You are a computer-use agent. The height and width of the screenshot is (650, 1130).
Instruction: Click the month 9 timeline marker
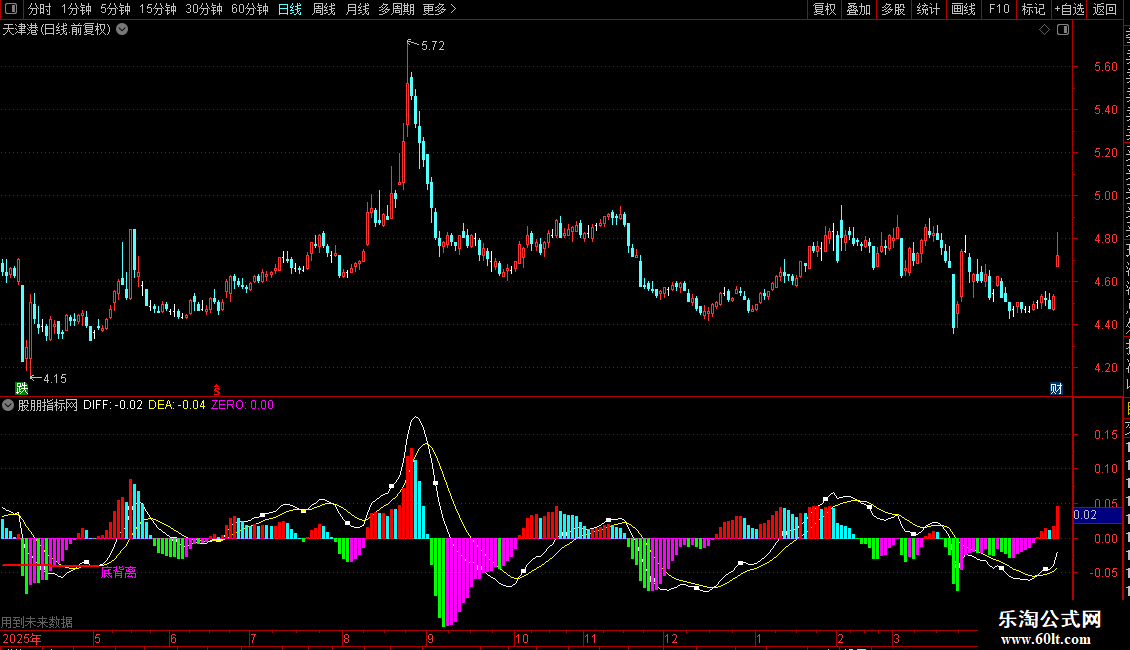pos(430,638)
